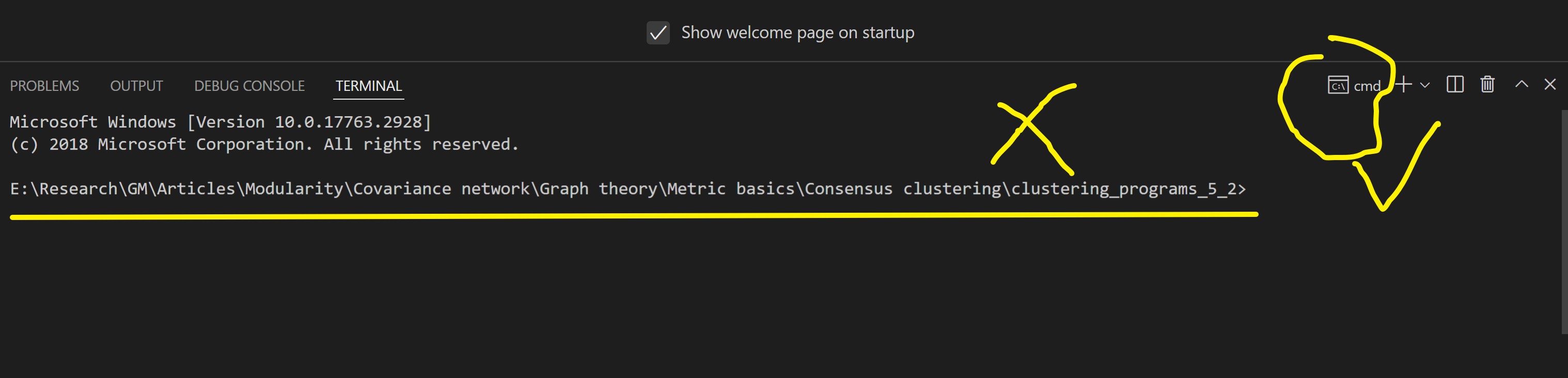Expand the launch profile dropdown chevron

coord(1425,85)
